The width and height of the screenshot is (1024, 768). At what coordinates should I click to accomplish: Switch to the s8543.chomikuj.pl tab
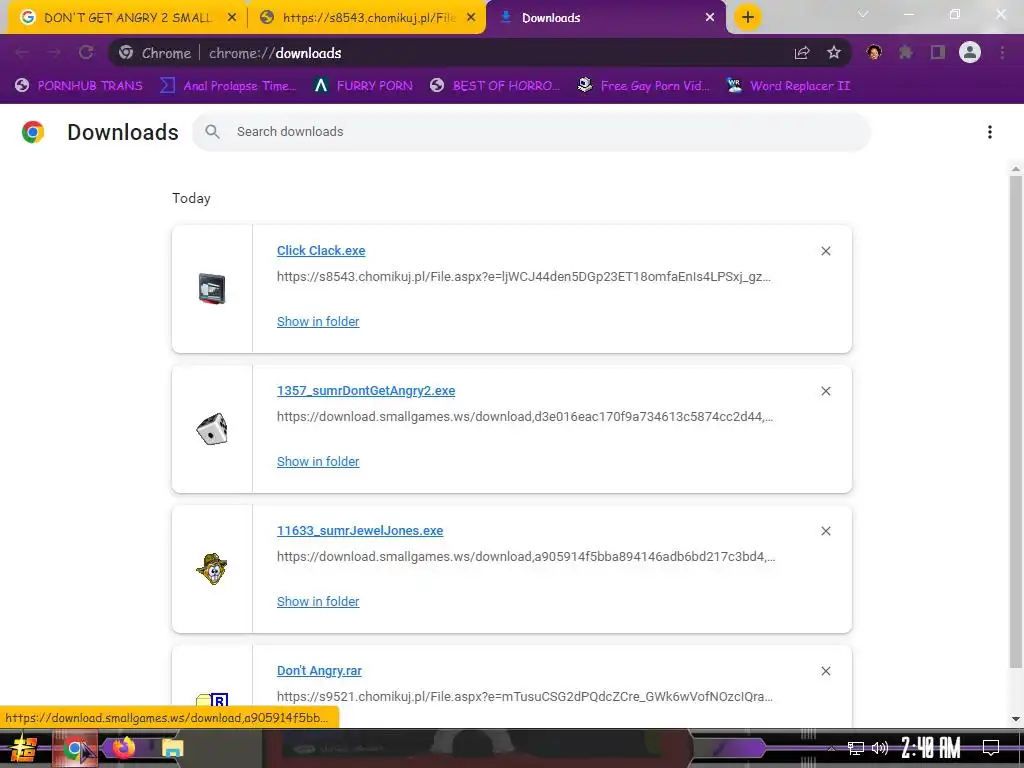coord(368,18)
